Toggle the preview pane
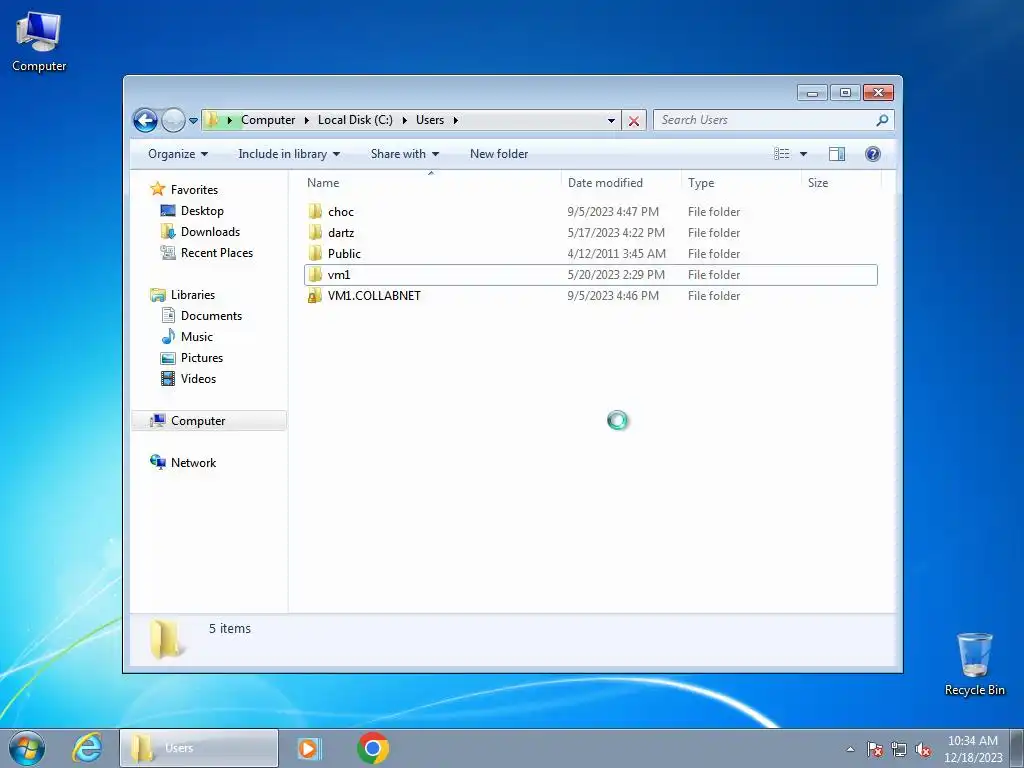 (837, 154)
